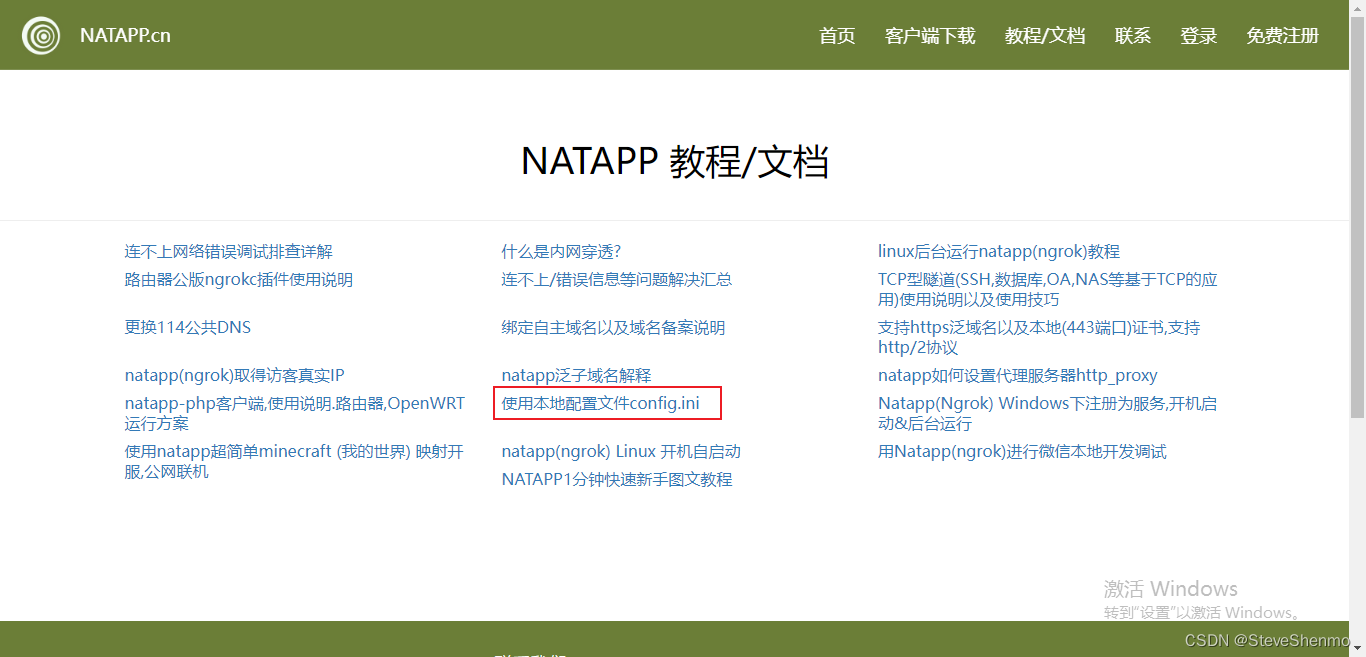Click 免费注册 in the navigation bar
Viewport: 1366px width, 657px height.
(1283, 36)
